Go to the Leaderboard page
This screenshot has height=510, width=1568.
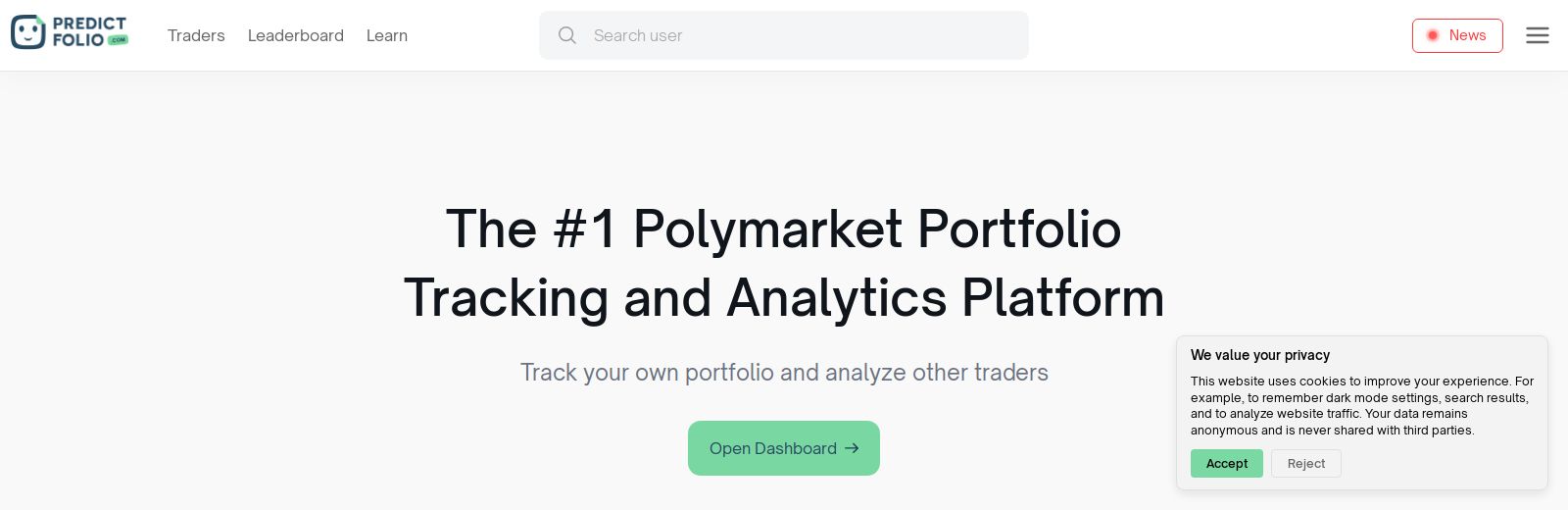point(295,35)
